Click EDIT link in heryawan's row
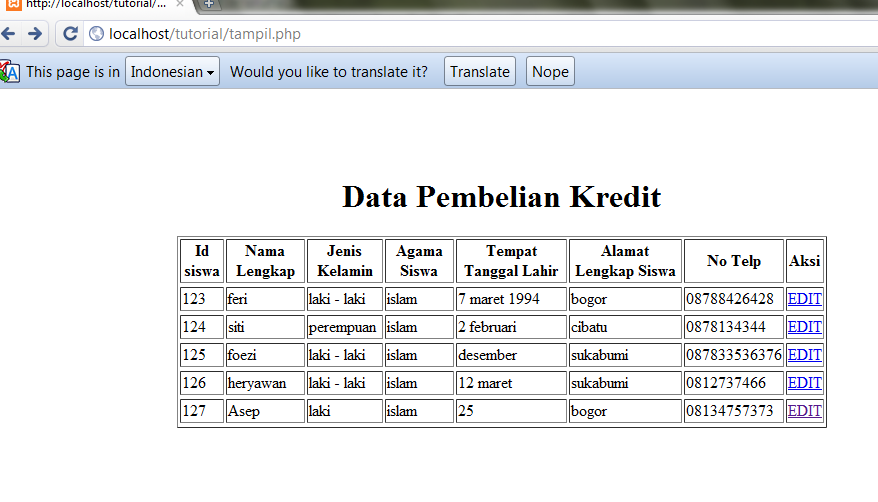The width and height of the screenshot is (878, 502). point(805,383)
